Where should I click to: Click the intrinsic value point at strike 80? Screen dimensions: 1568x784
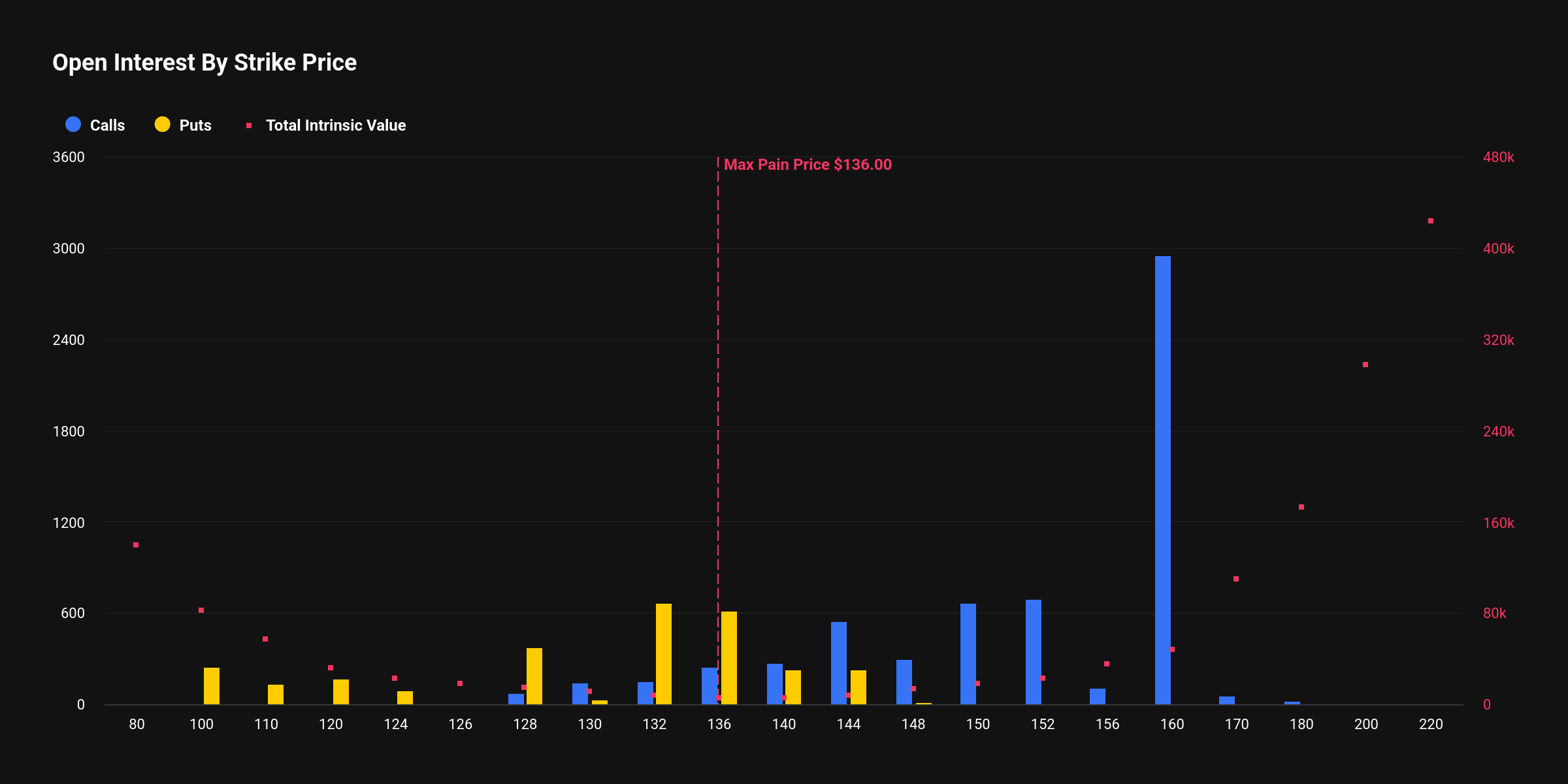point(136,545)
